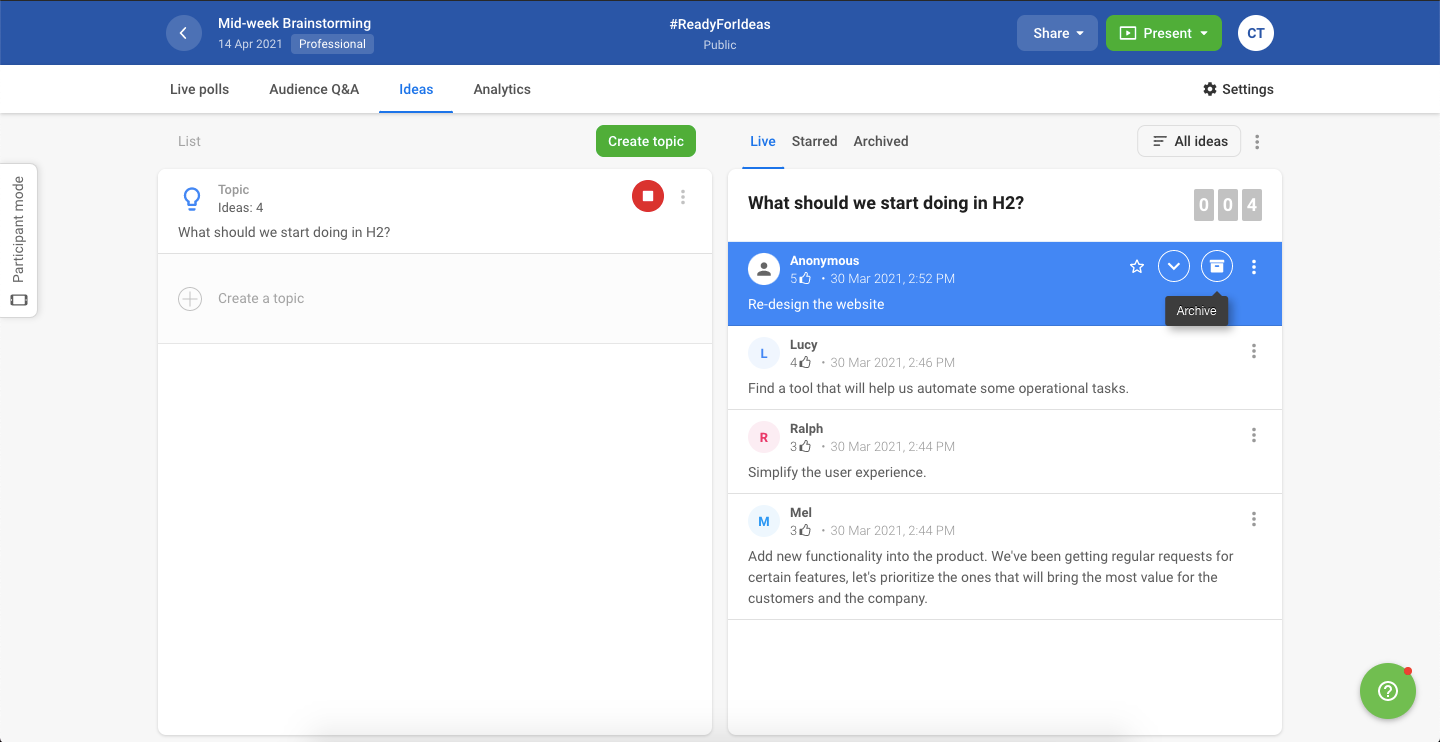Go back using the header arrow
This screenshot has width=1440, height=742.
point(183,33)
